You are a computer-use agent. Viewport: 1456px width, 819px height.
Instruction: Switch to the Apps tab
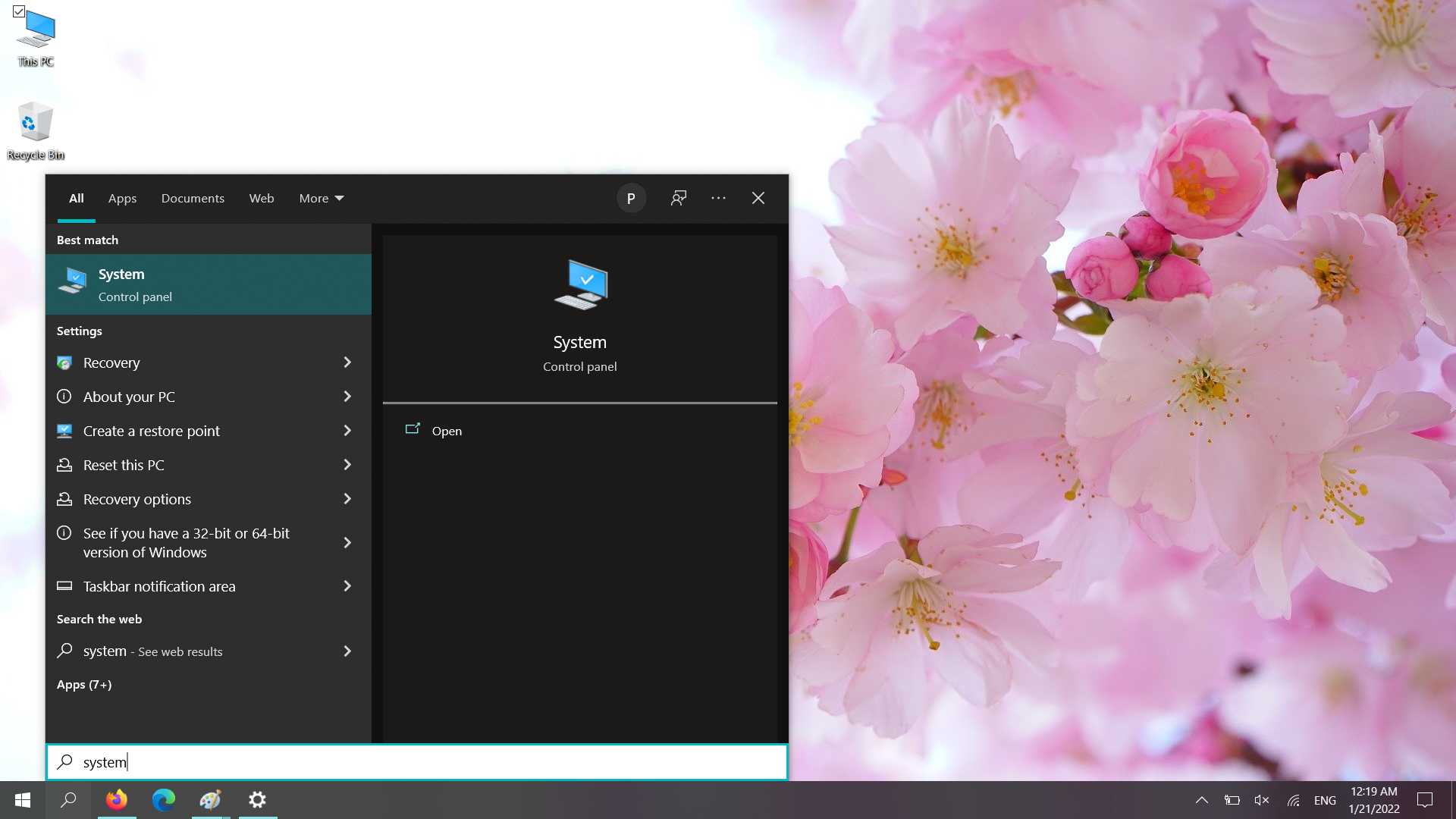122,198
